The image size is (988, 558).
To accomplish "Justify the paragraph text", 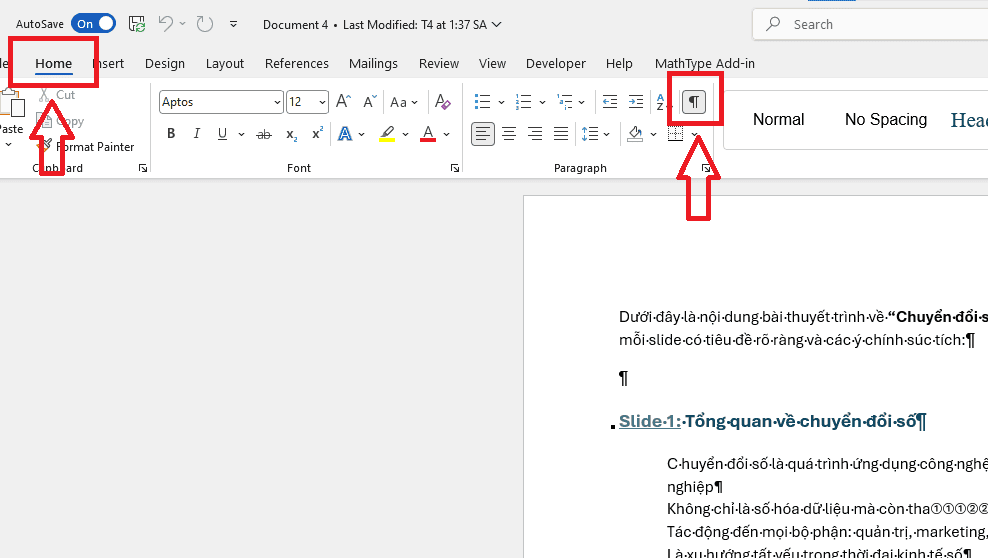I will coord(561,134).
